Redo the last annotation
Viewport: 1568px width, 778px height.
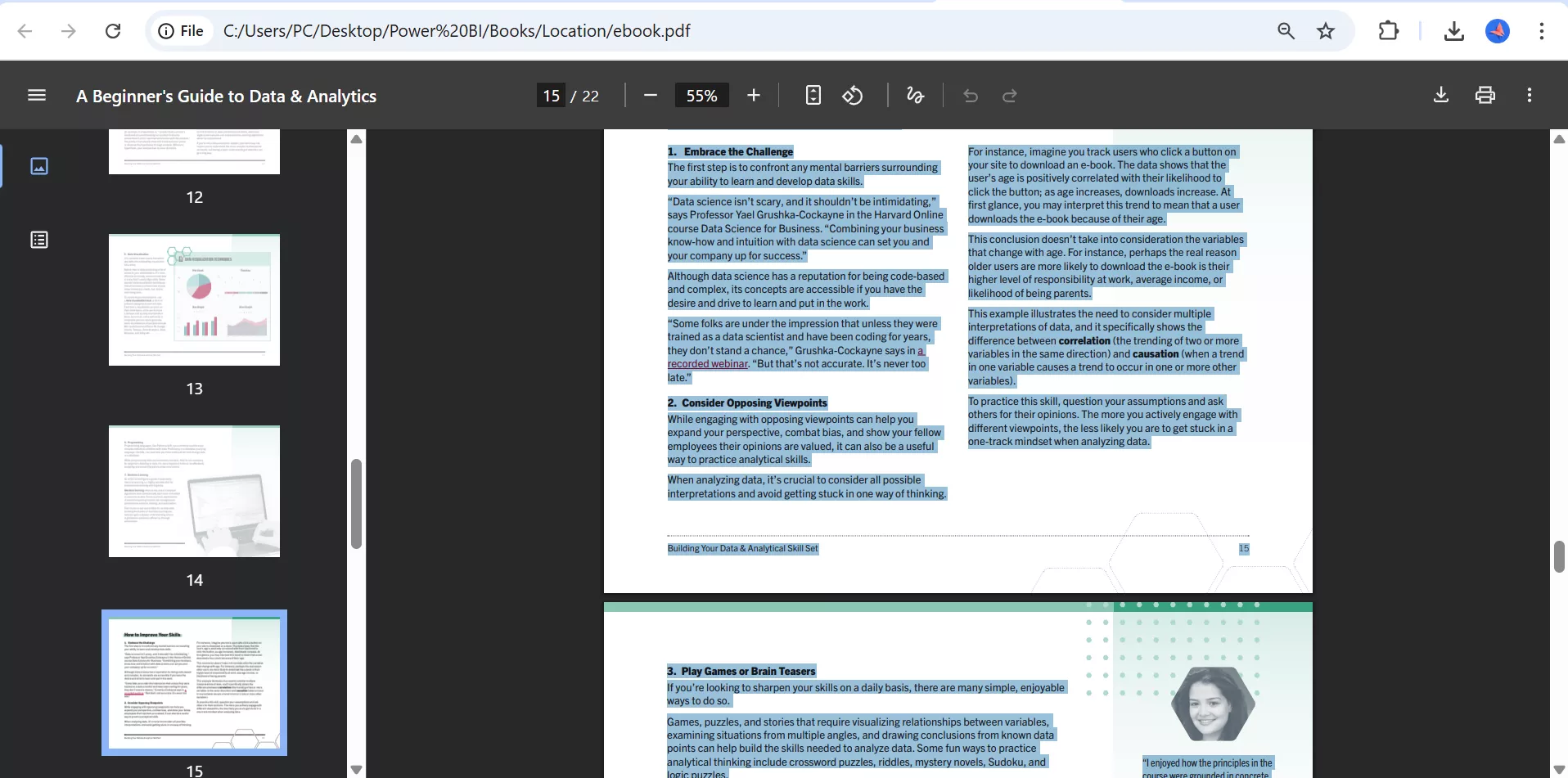point(1009,96)
